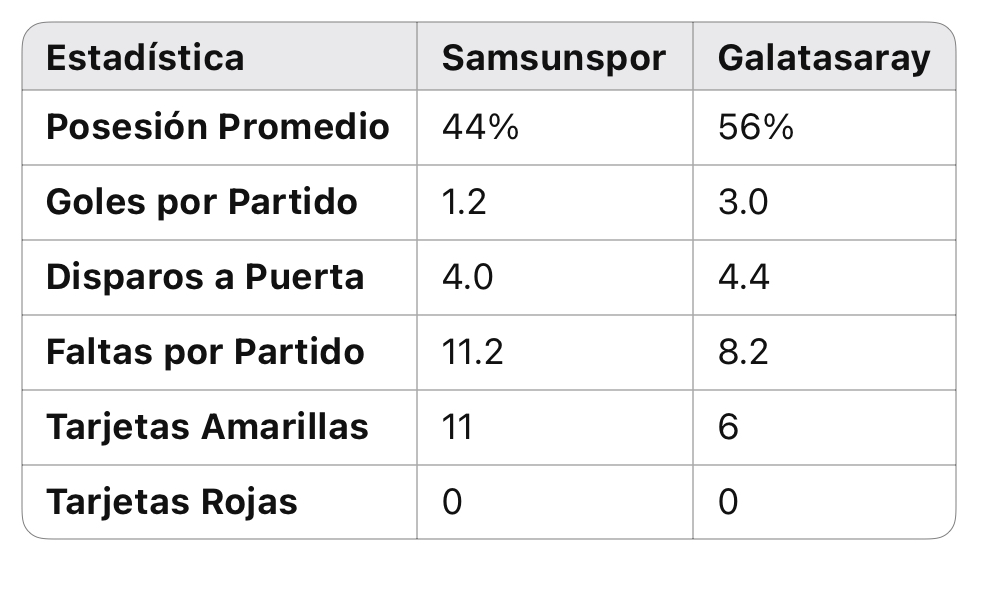Viewport: 983px width, 590px height.
Task: Click the Tarjetas Amarillas row label
Action: pyautogui.click(x=207, y=428)
